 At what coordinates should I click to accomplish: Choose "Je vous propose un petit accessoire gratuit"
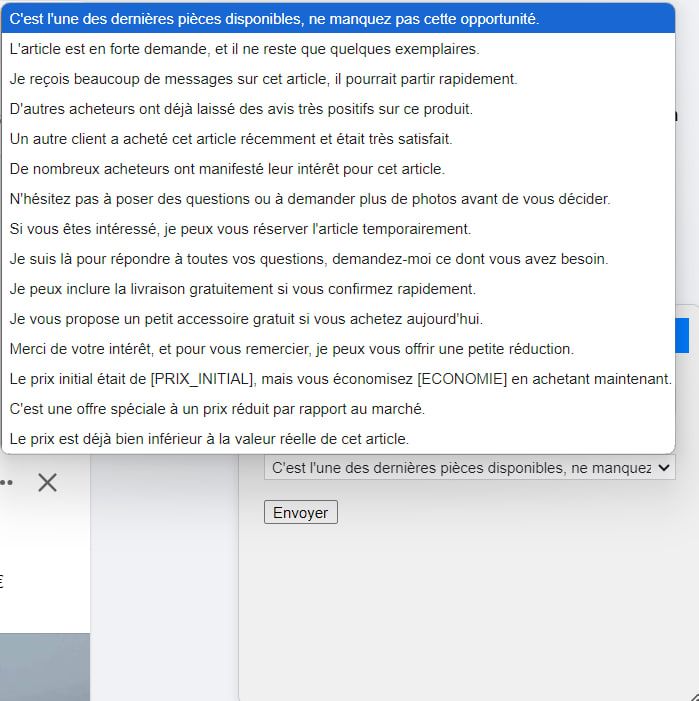338,319
